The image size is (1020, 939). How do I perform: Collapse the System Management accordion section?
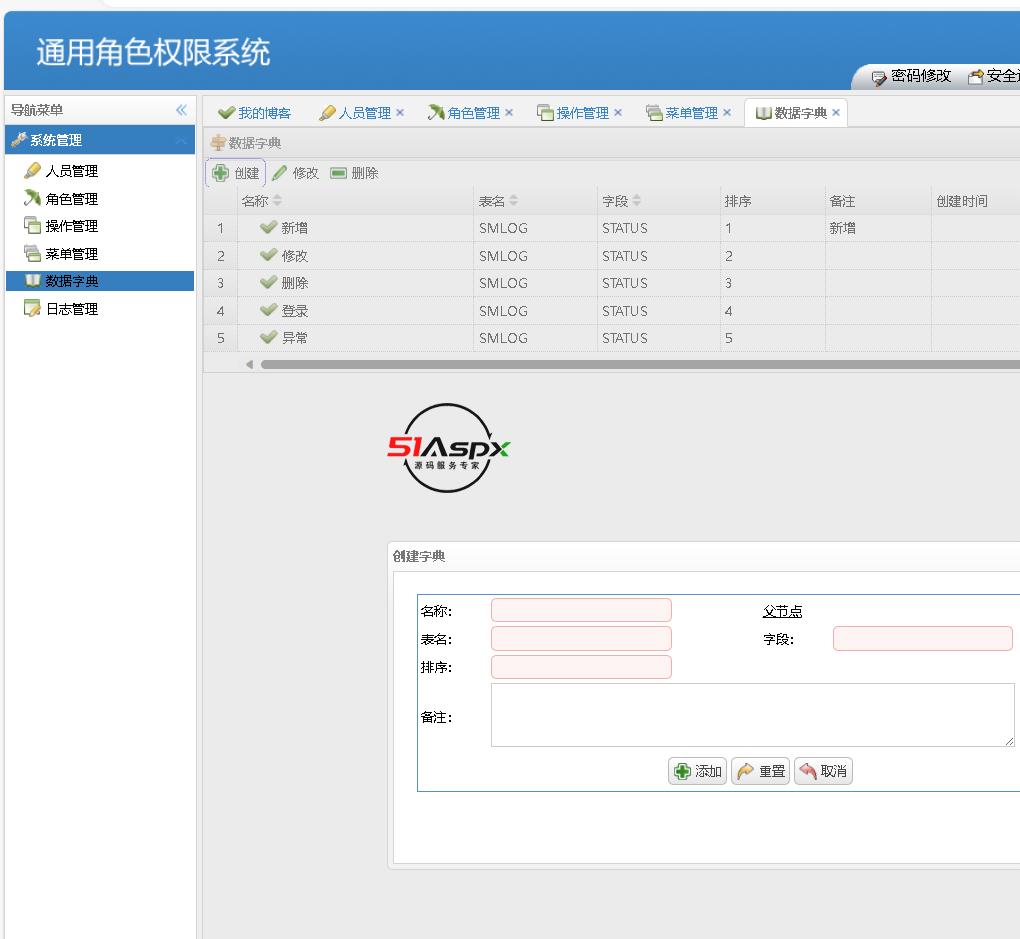pos(181,140)
